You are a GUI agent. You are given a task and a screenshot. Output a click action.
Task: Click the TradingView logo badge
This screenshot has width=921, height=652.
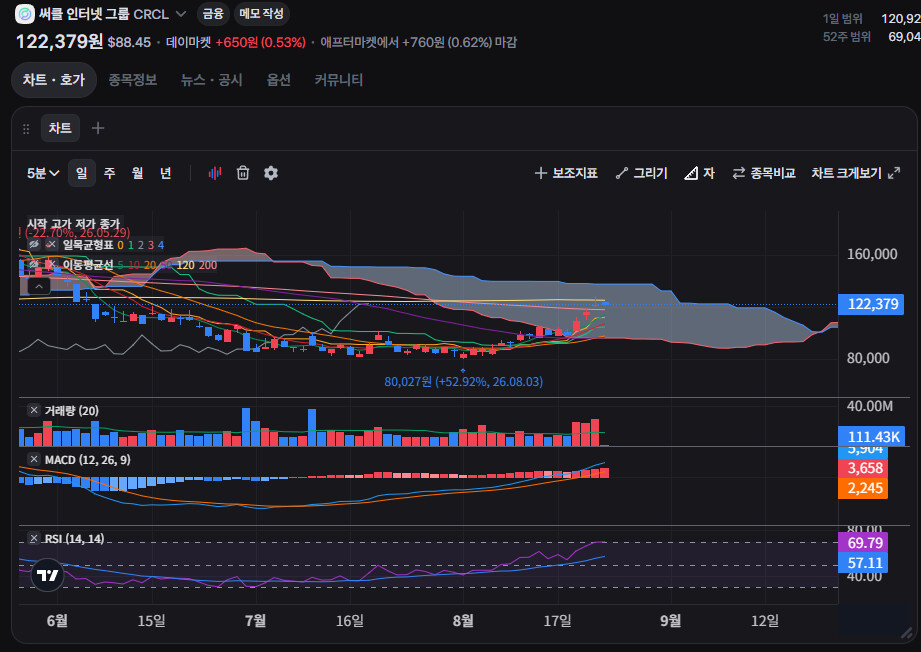[47, 575]
